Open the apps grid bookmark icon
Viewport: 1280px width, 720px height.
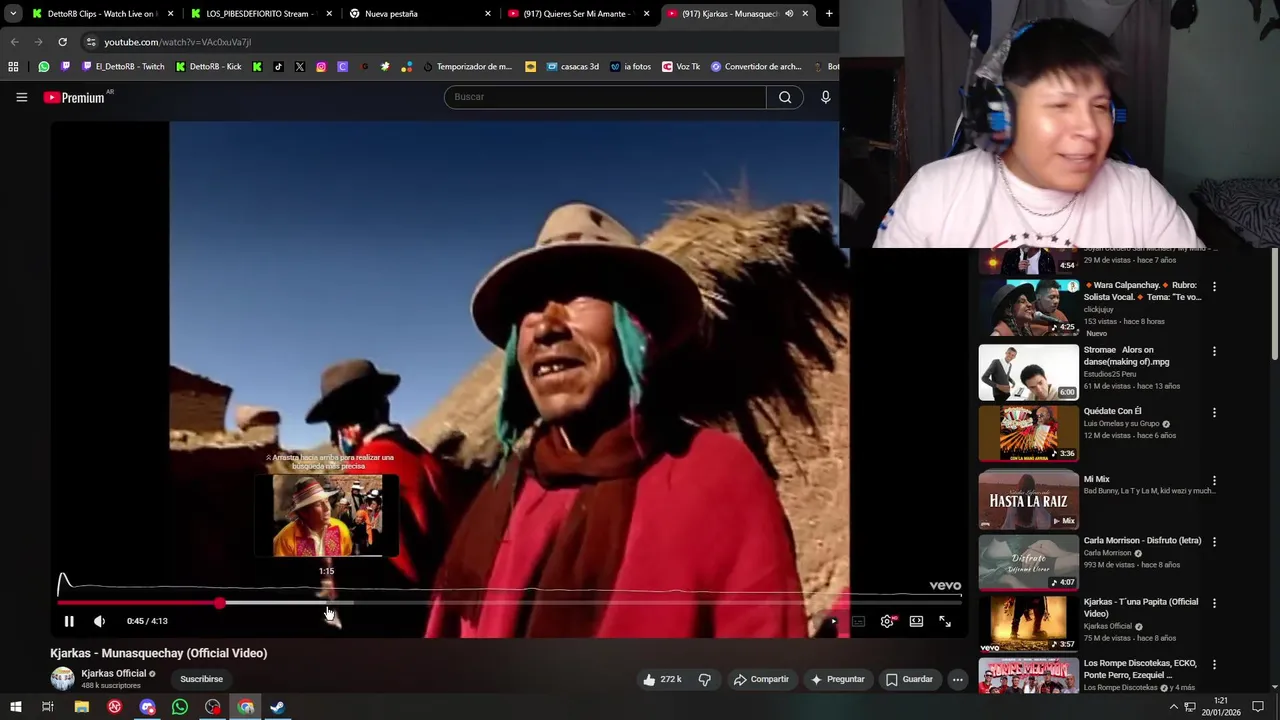click(x=13, y=67)
